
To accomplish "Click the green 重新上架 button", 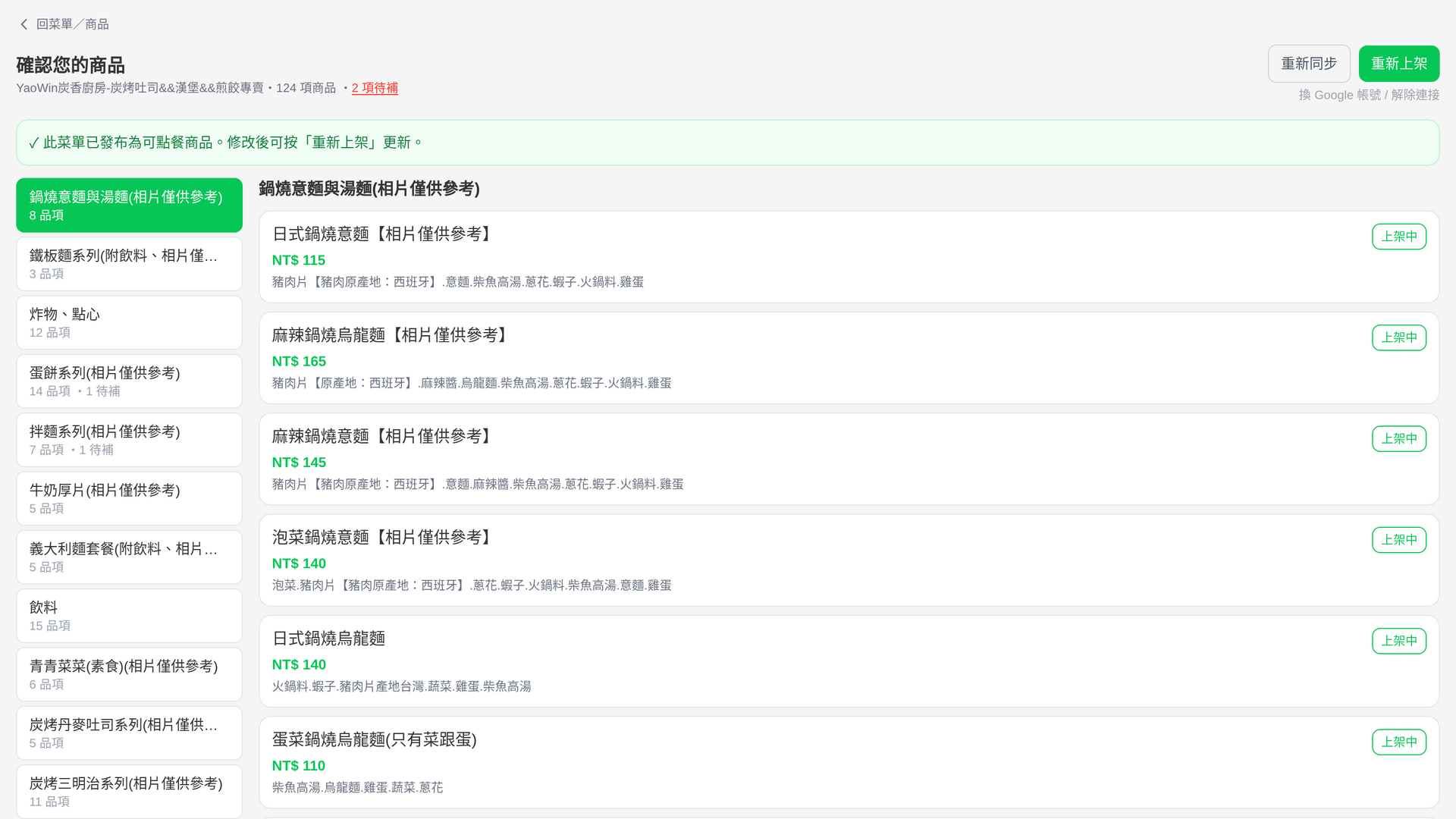I will (1399, 64).
